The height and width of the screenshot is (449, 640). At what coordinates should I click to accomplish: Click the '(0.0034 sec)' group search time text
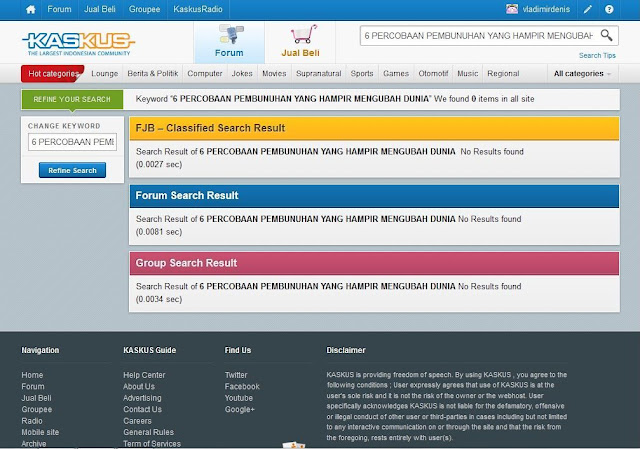159,299
